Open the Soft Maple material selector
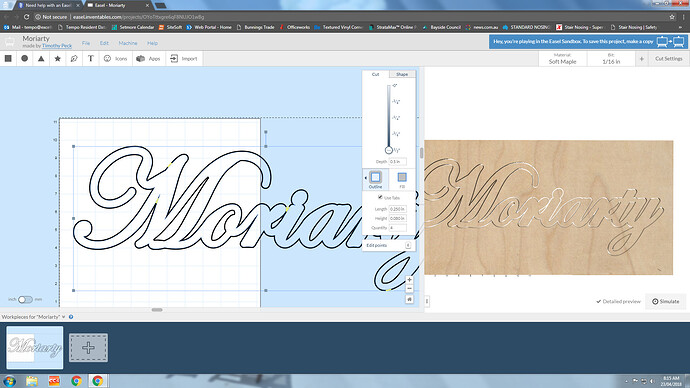This screenshot has width=690, height=388. [x=562, y=59]
